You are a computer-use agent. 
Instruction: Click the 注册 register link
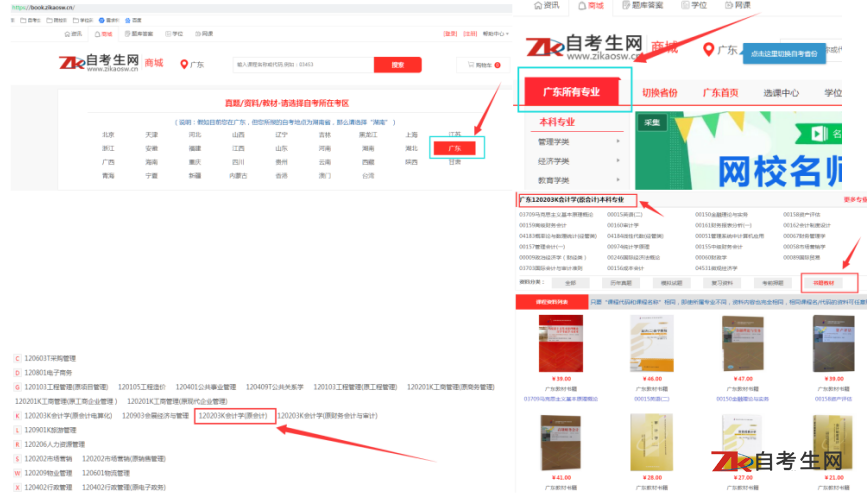[470, 34]
